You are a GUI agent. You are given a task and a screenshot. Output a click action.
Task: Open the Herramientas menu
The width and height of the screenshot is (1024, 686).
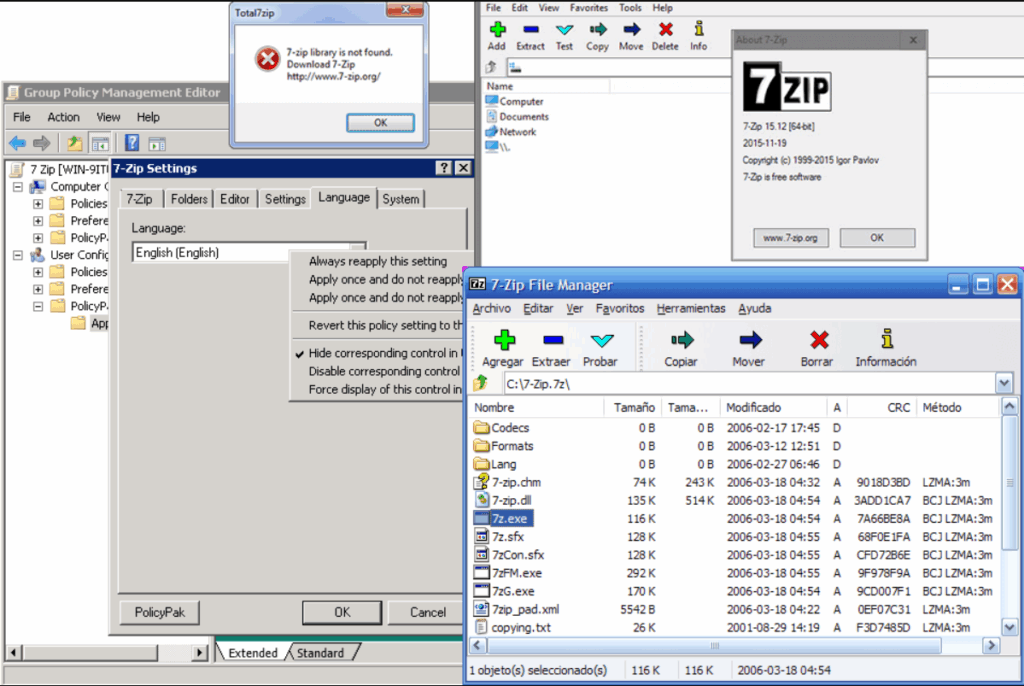691,308
